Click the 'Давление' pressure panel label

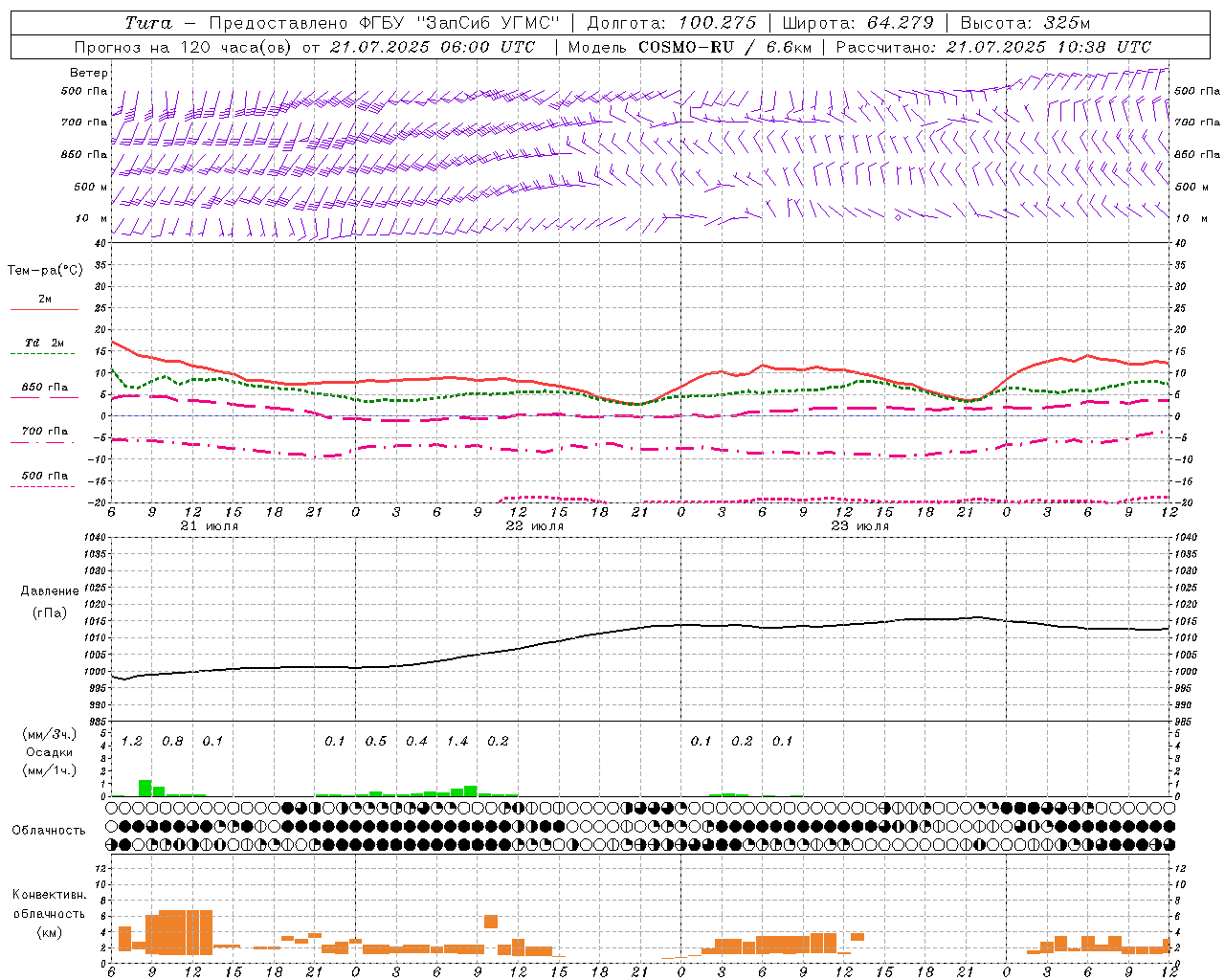(49, 591)
